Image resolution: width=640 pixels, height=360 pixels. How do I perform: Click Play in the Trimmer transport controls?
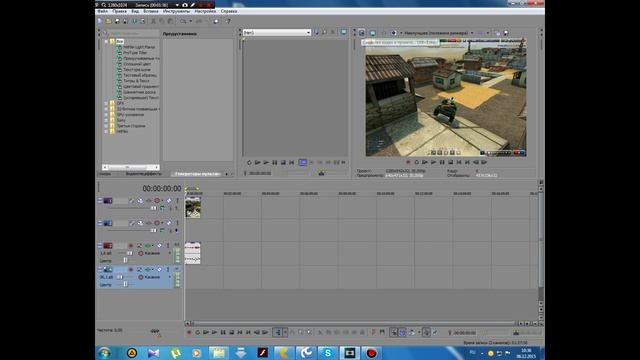(x=266, y=162)
